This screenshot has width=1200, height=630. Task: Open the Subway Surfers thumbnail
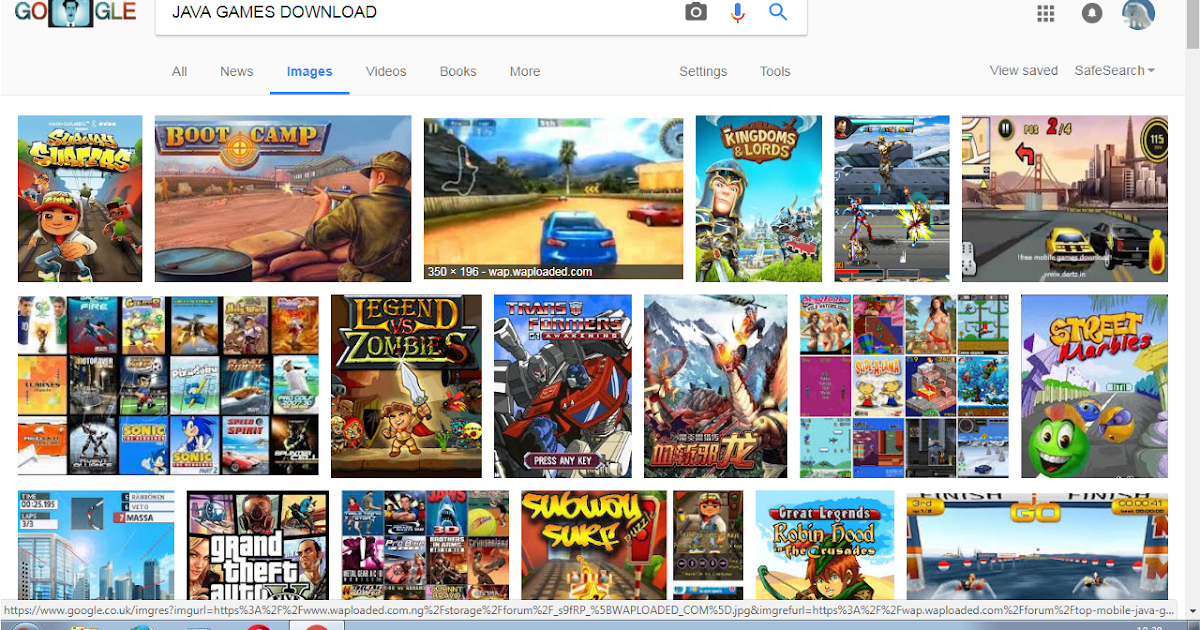pyautogui.click(x=80, y=199)
